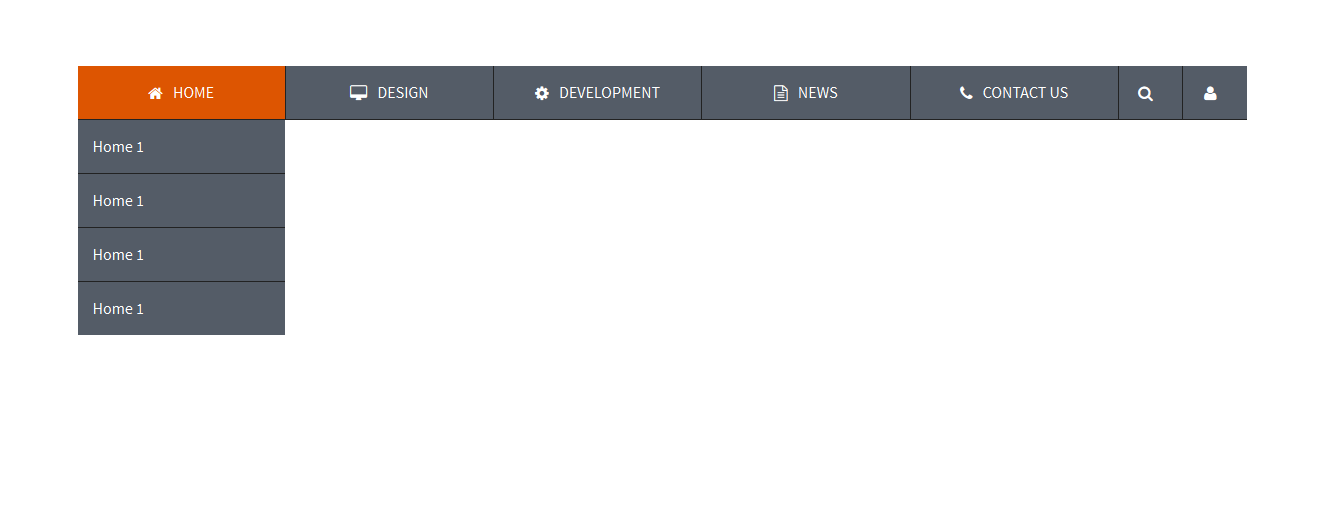Viewport: 1325px width, 522px height.
Task: Select the HOME text label in navbar
Action: pos(193,93)
